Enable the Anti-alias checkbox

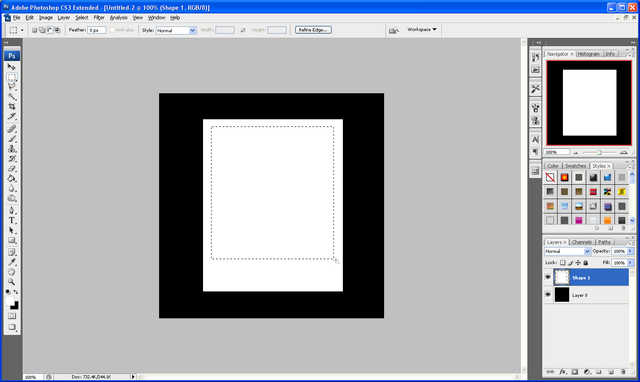pyautogui.click(x=112, y=30)
